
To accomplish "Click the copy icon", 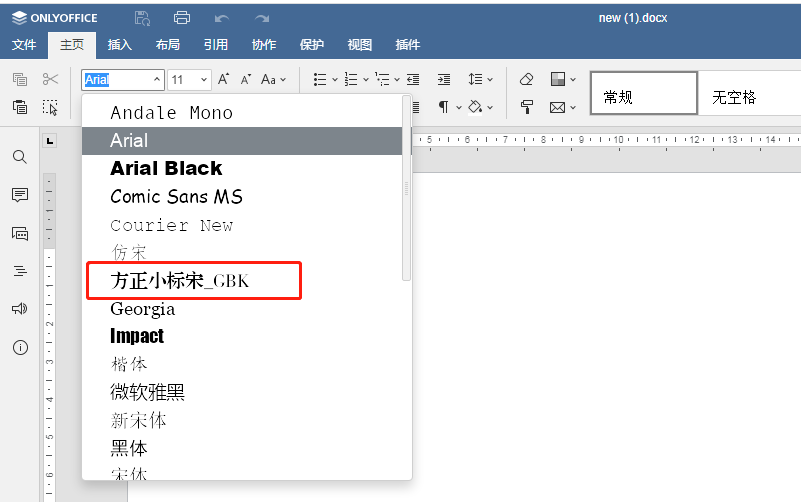I will click(x=20, y=79).
